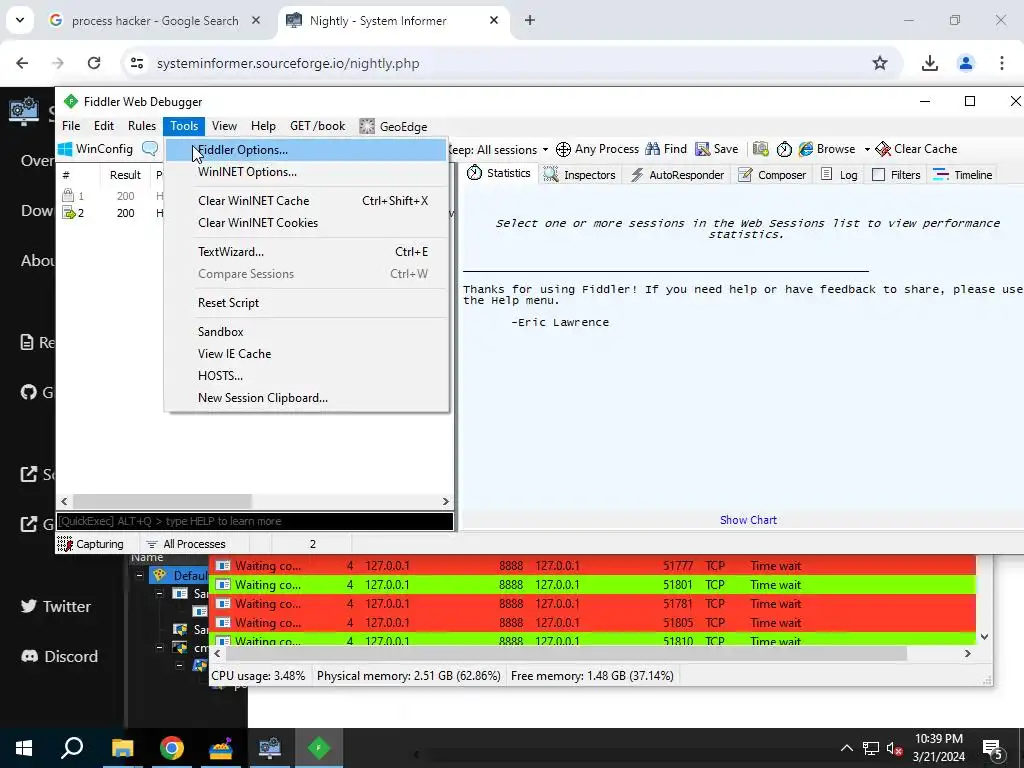The width and height of the screenshot is (1024, 768).
Task: Select View IE Cache
Action: [x=306, y=353]
